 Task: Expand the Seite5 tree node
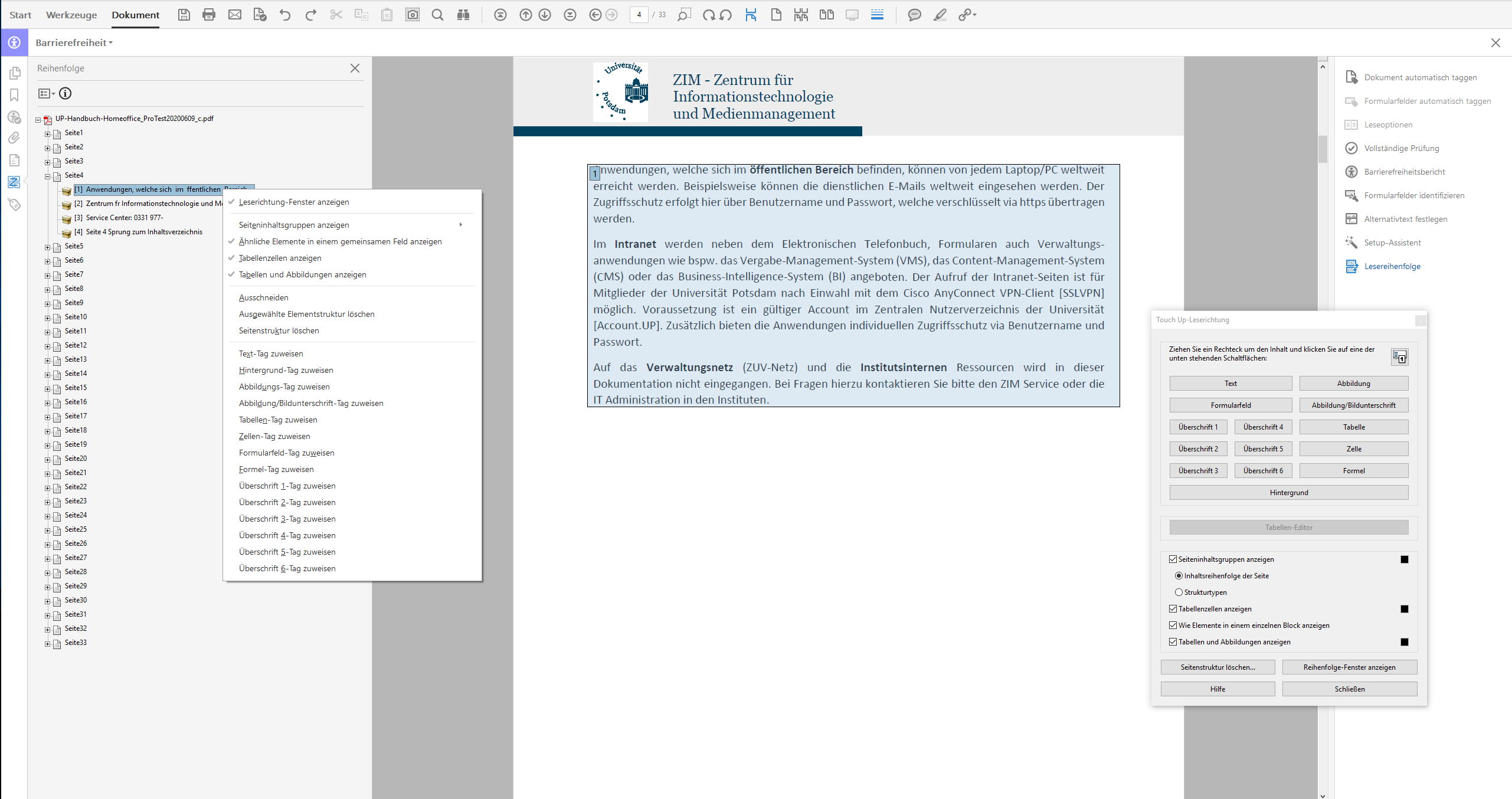pos(47,247)
